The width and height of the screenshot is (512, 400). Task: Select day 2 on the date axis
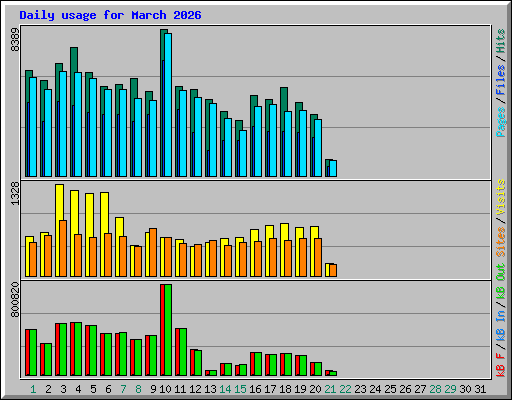(48, 389)
